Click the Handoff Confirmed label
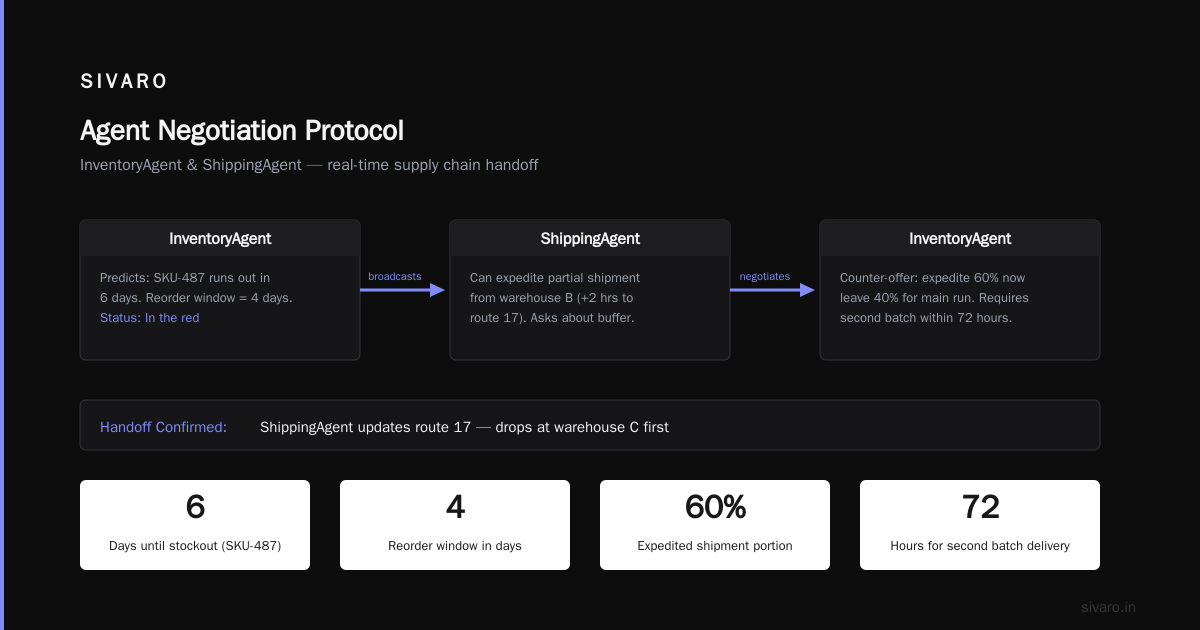1200x630 pixels. [x=163, y=427]
